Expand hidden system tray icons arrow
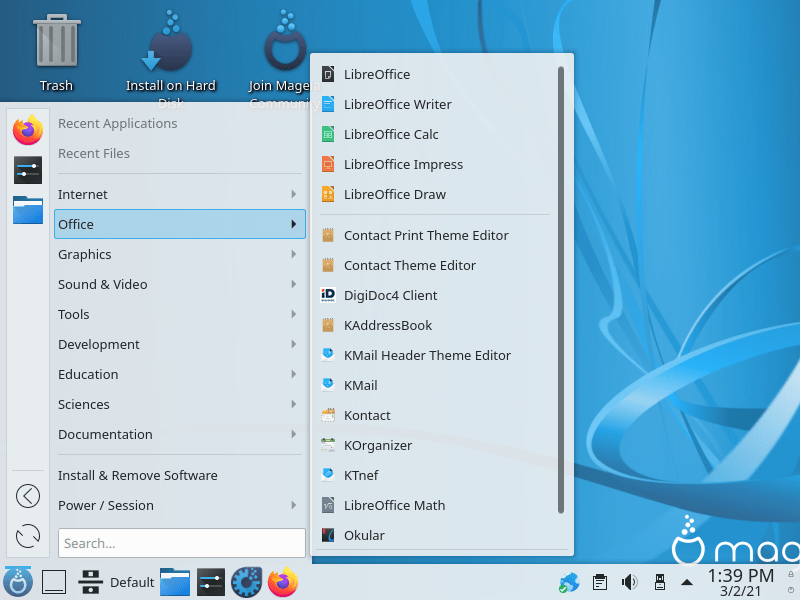800x600 pixels. (687, 583)
